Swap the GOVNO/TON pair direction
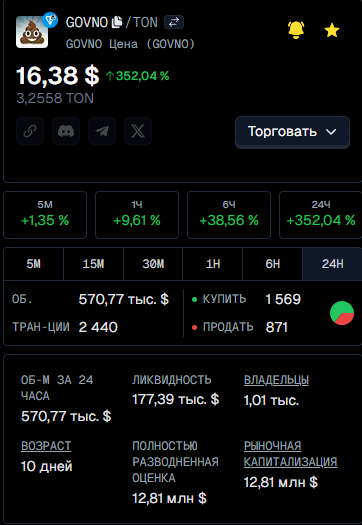This screenshot has height=525, width=362. [x=174, y=22]
